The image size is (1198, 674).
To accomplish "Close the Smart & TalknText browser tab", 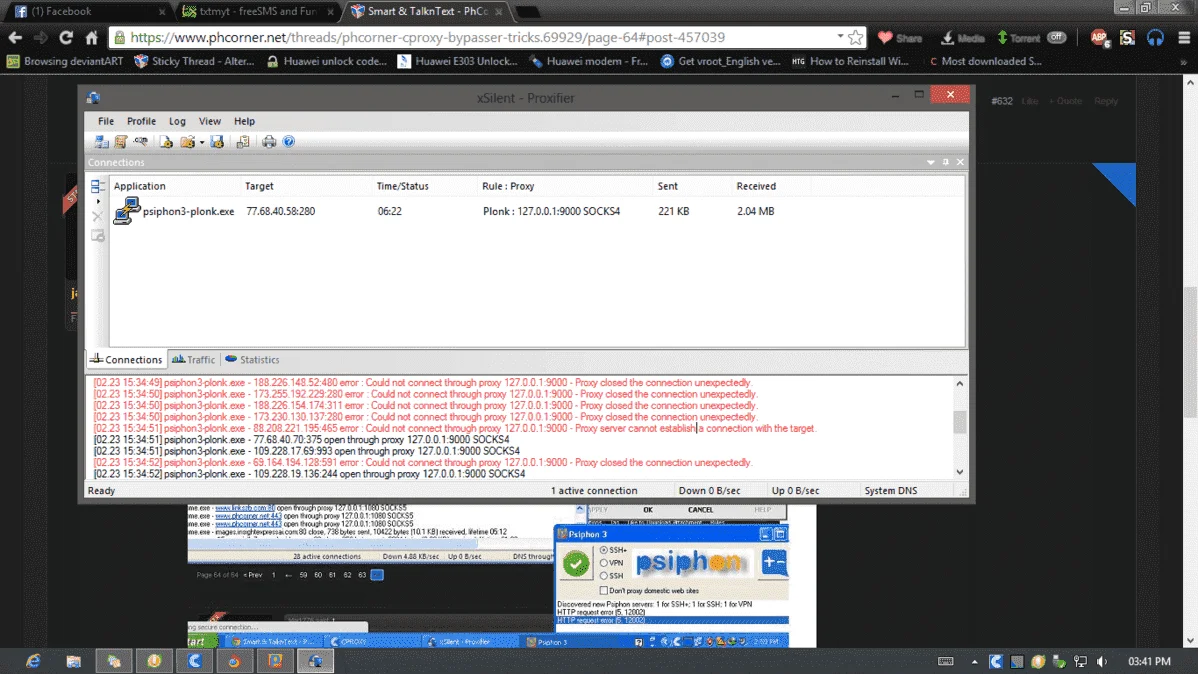I will pos(498,11).
